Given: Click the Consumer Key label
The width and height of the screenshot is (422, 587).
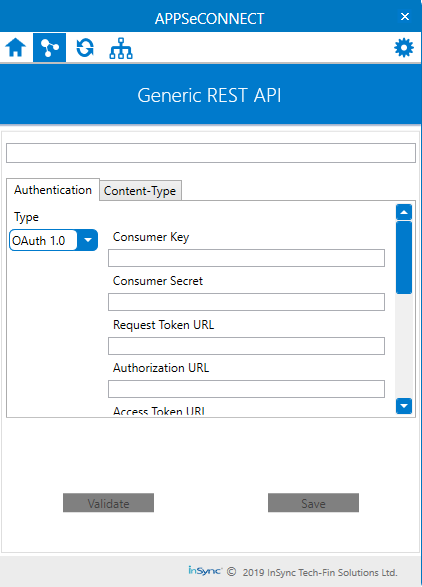Looking at the screenshot, I should [151, 237].
